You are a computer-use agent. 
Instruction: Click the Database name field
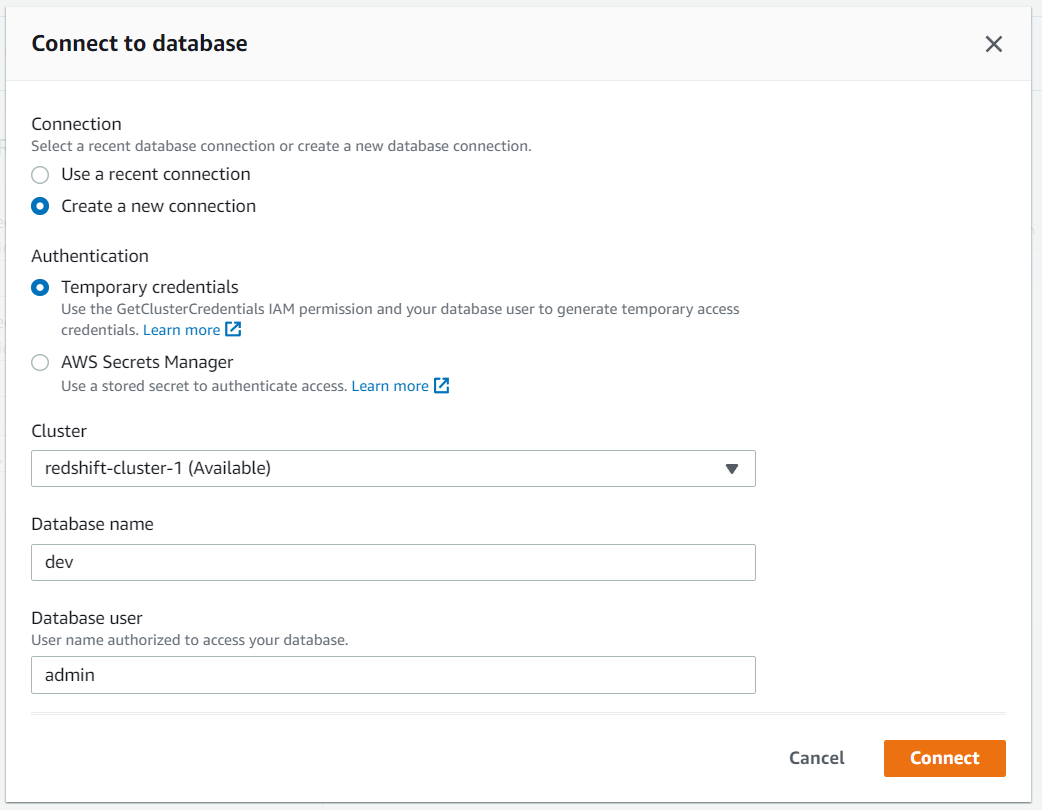pyautogui.click(x=393, y=562)
